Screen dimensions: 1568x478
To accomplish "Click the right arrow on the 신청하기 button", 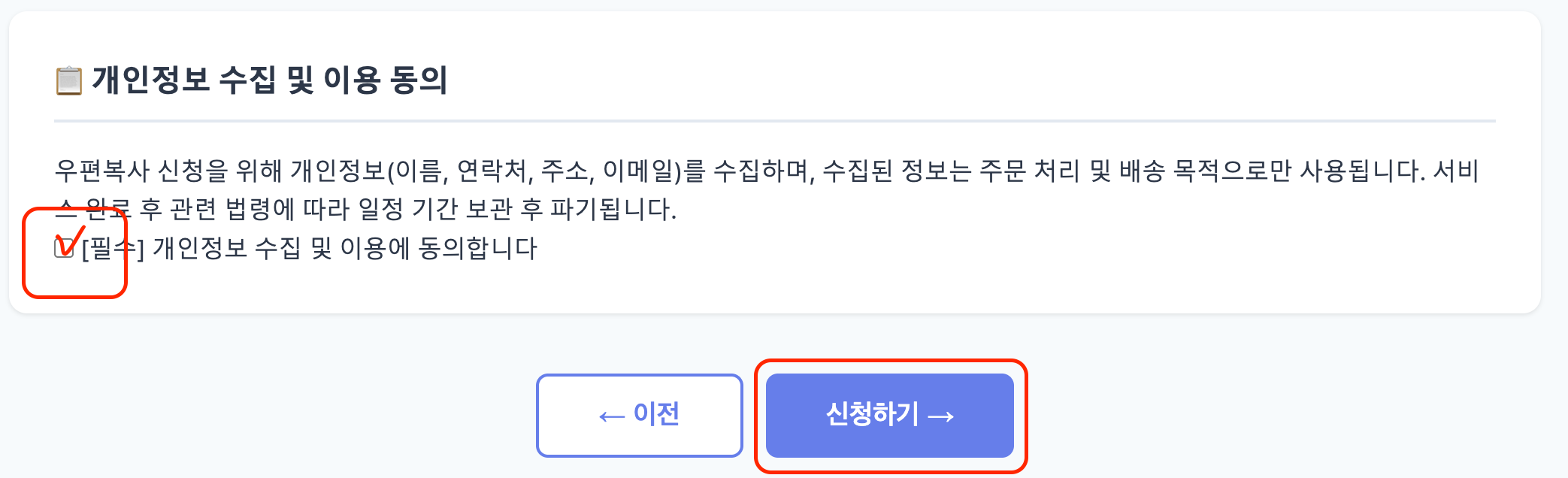I will click(x=941, y=416).
